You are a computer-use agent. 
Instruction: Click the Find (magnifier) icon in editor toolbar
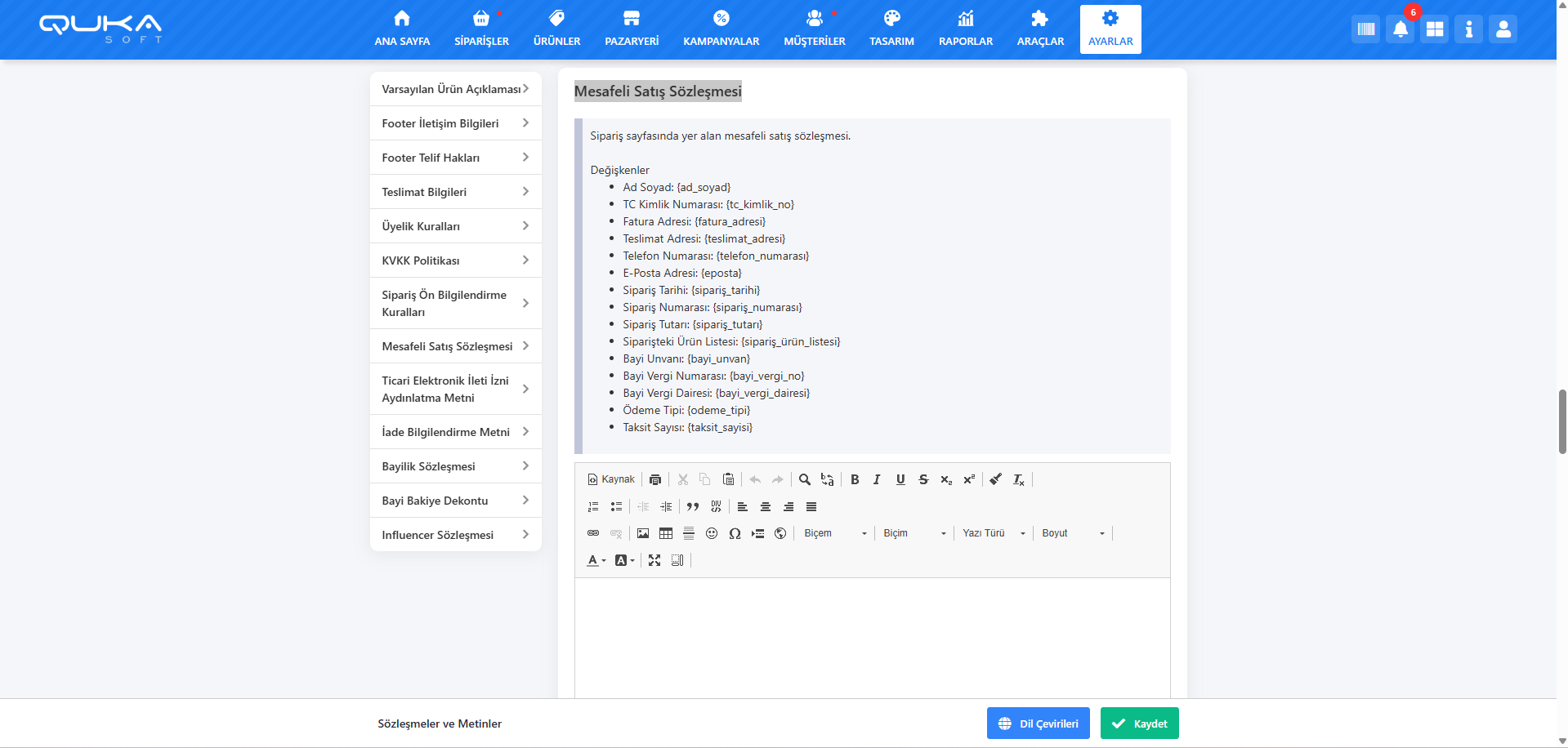(804, 479)
